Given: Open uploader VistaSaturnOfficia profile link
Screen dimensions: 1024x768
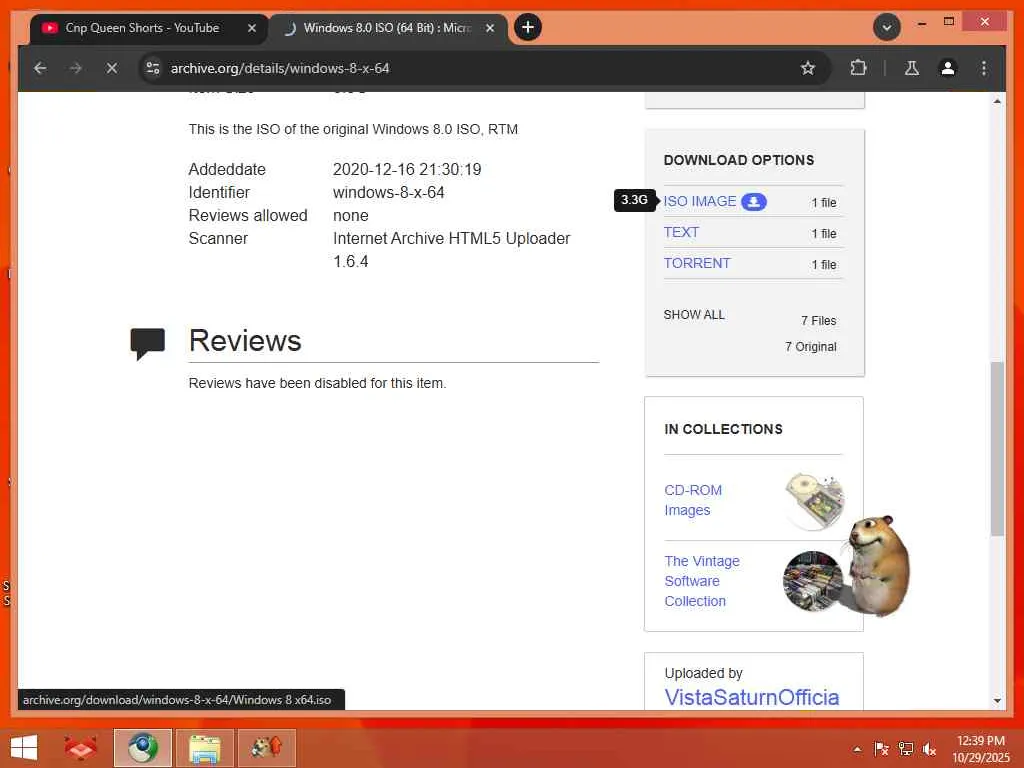Looking at the screenshot, I should 752,697.
